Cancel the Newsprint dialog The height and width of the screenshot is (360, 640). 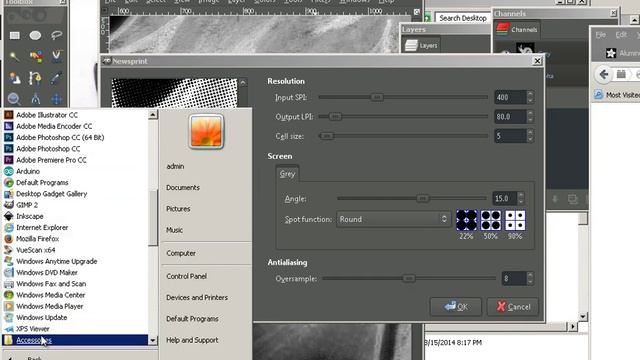click(513, 307)
